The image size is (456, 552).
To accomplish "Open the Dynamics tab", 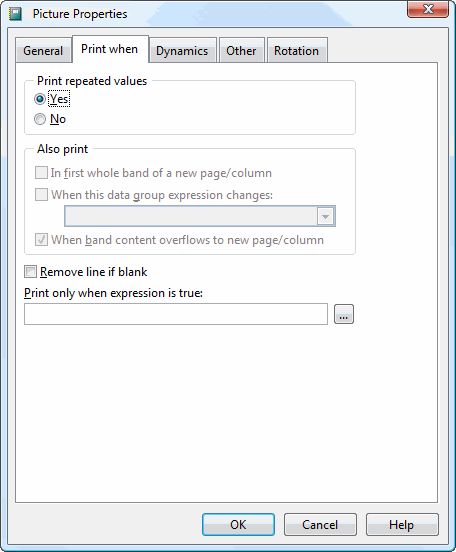I will coord(182,51).
